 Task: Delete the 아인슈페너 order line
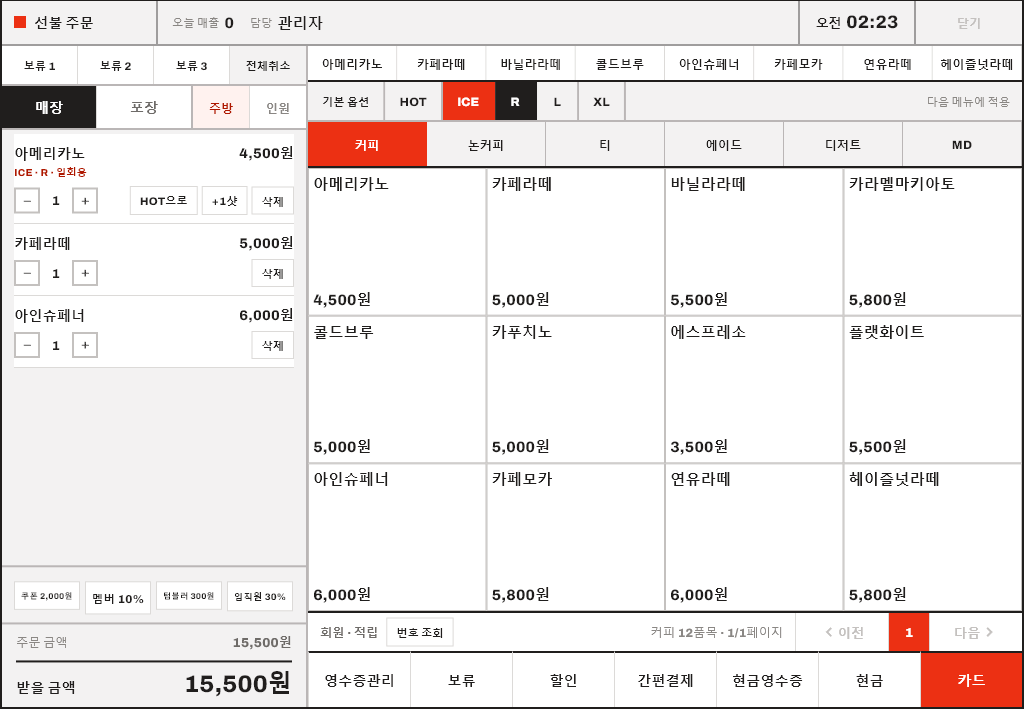[x=272, y=345]
